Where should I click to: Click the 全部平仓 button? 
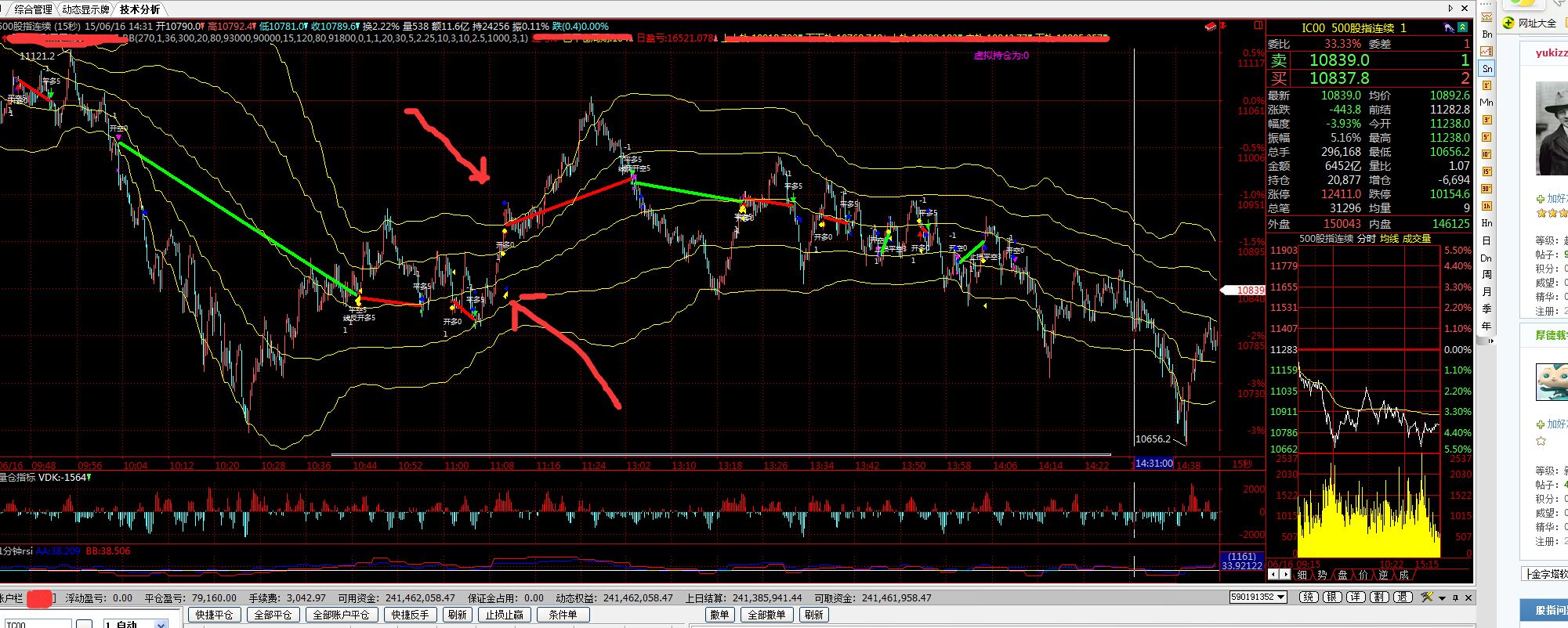pos(273,615)
